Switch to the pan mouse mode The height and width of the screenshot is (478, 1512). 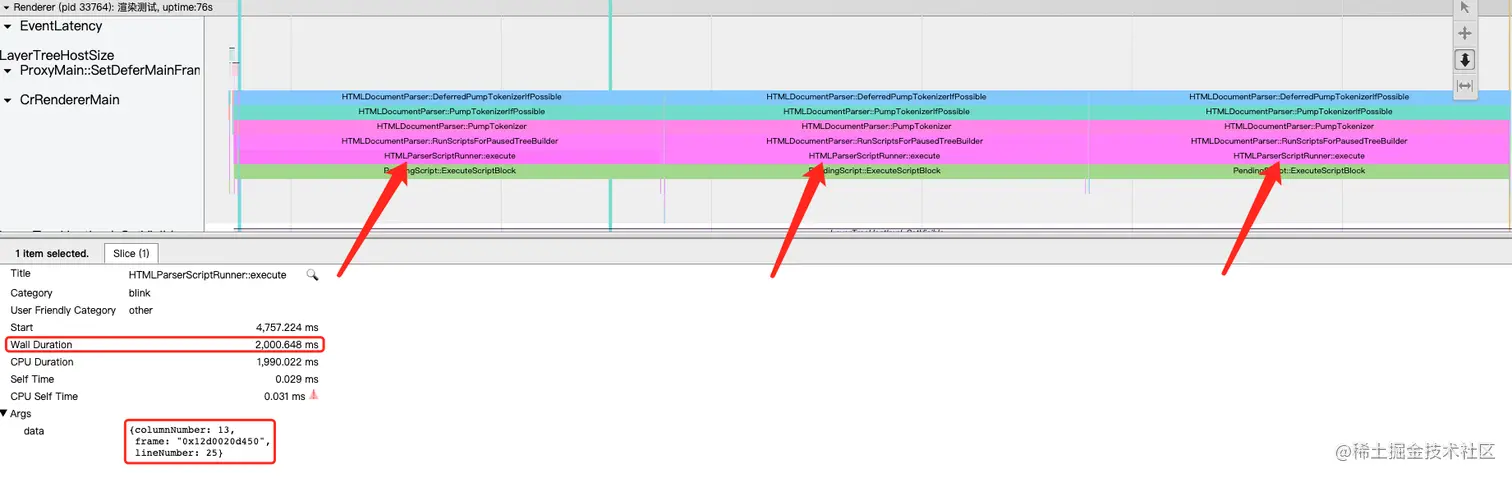[1465, 33]
